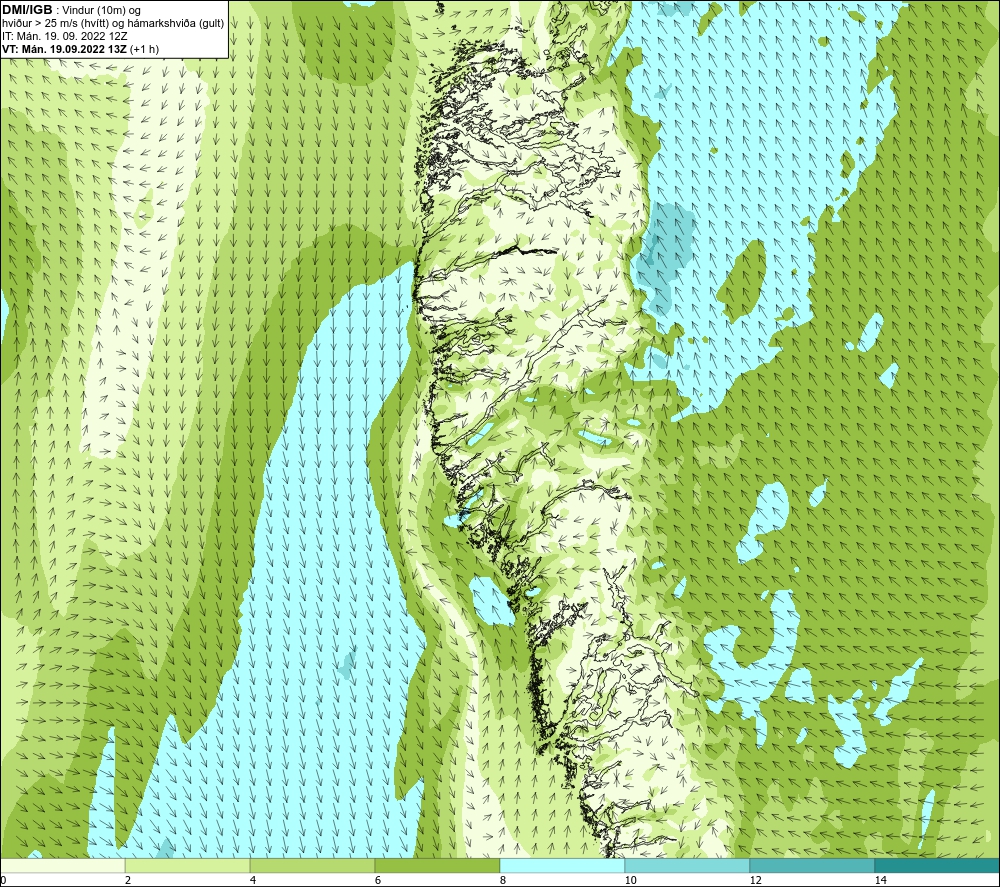Click the scale label '14'
The width and height of the screenshot is (1000, 887).
point(880,880)
